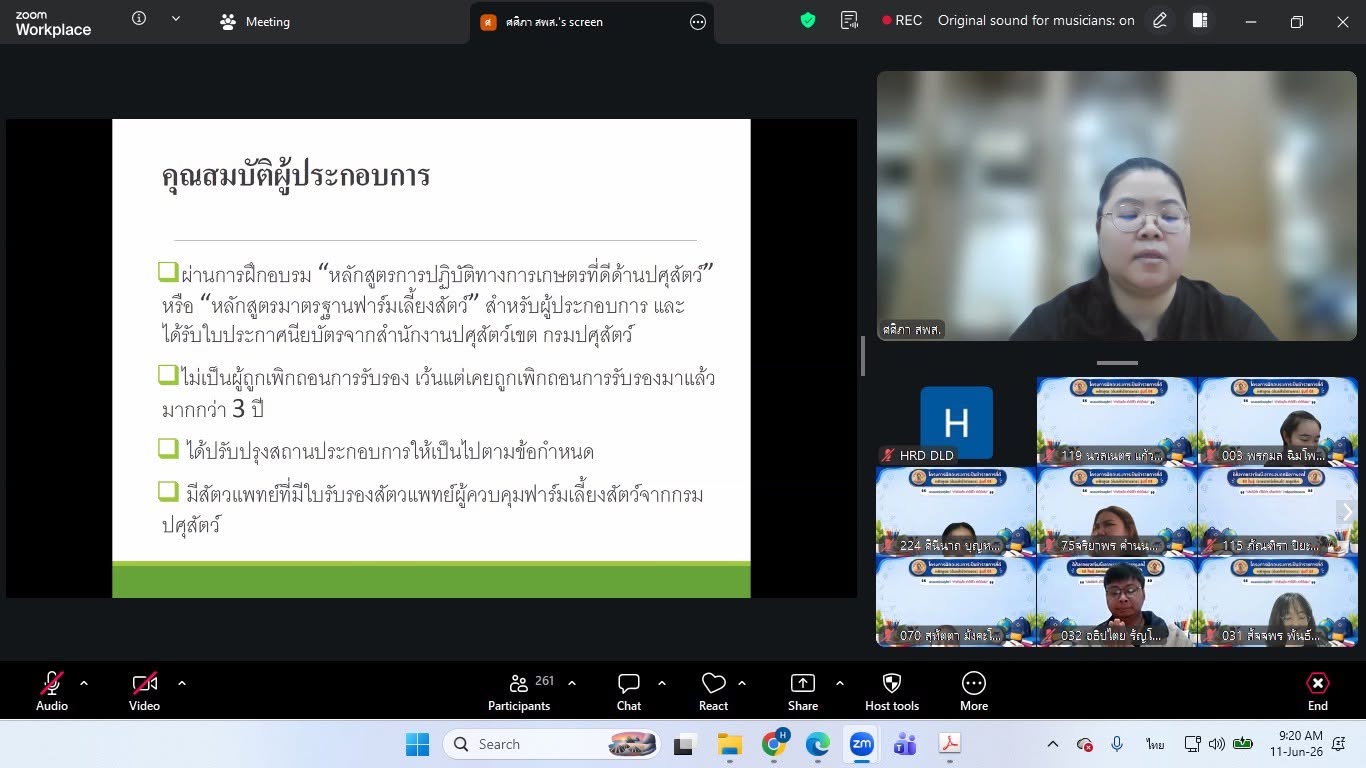Open the Chat panel
The height and width of the screenshot is (768, 1366).
(x=629, y=692)
